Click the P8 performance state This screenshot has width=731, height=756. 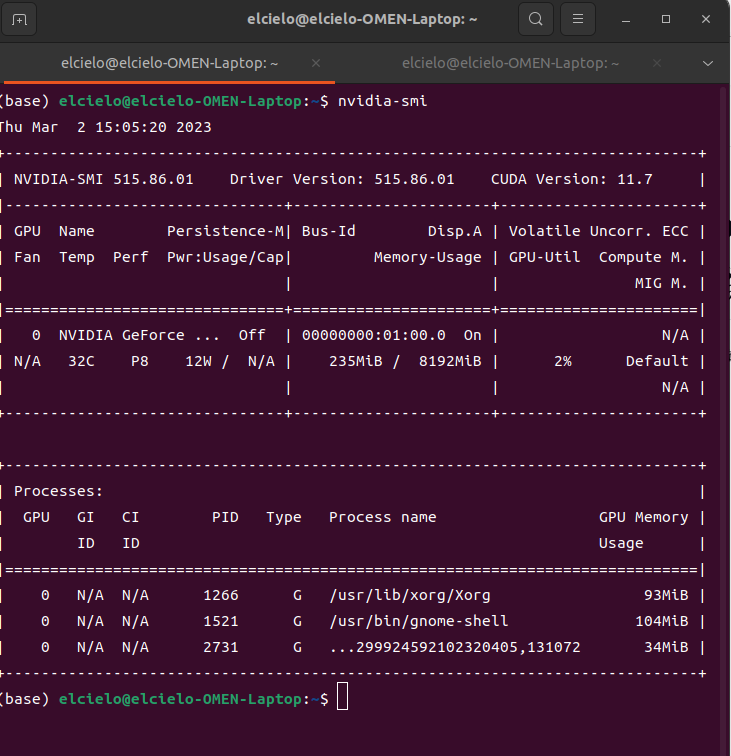[x=140, y=362]
